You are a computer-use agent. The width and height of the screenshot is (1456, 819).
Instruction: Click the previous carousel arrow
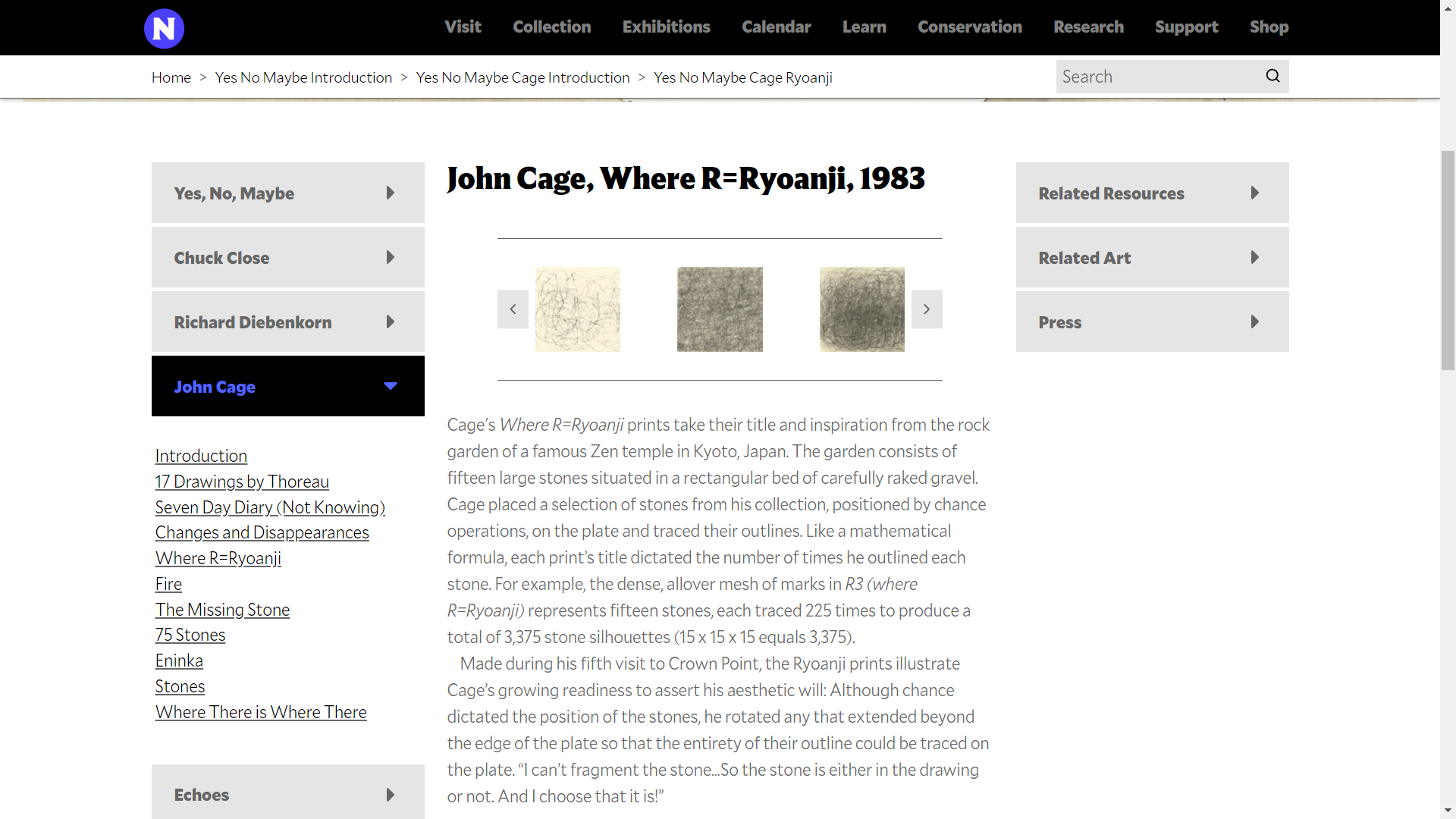point(513,309)
